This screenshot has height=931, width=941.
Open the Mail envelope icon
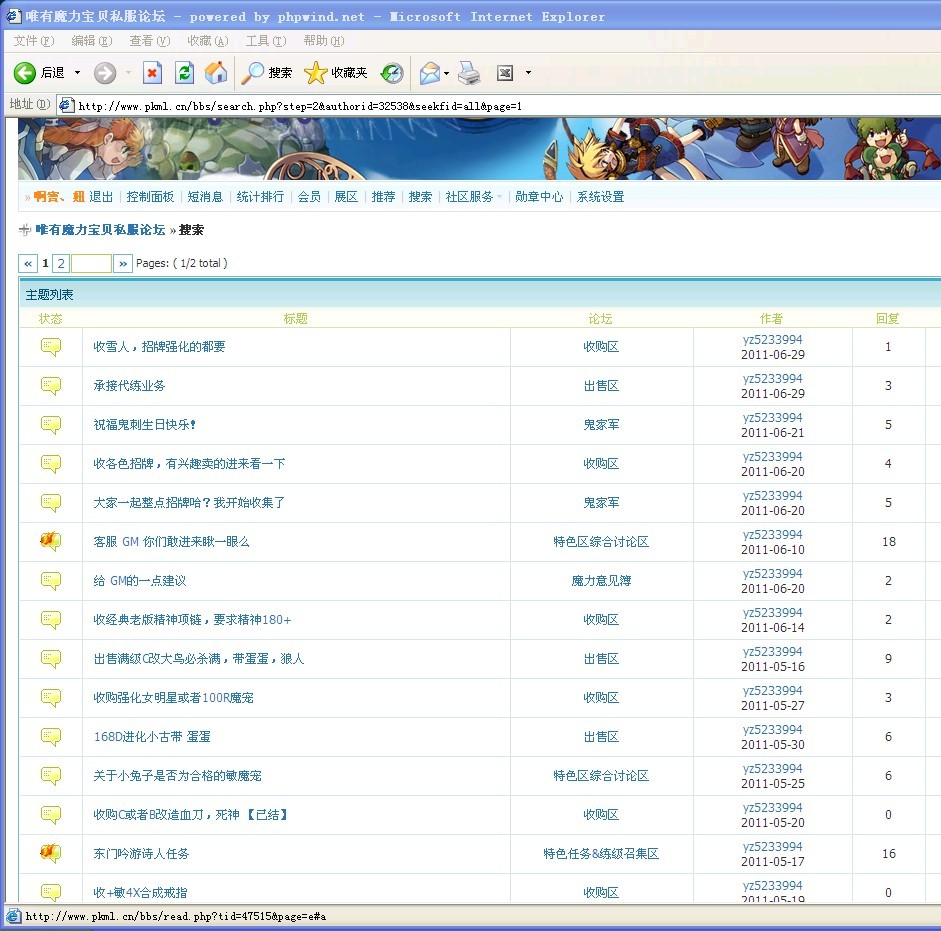coord(430,73)
